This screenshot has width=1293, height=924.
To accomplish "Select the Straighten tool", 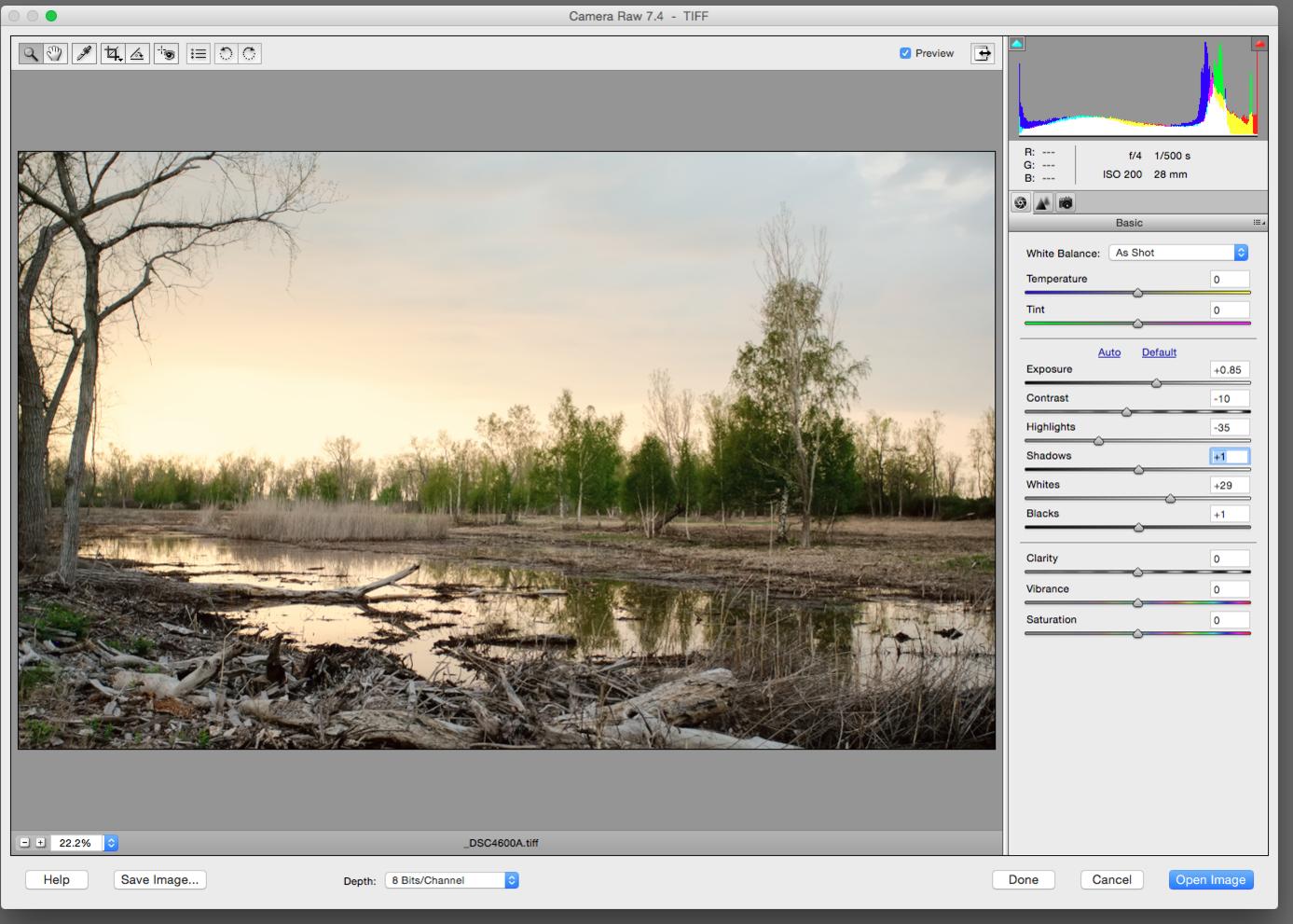I will 137,54.
